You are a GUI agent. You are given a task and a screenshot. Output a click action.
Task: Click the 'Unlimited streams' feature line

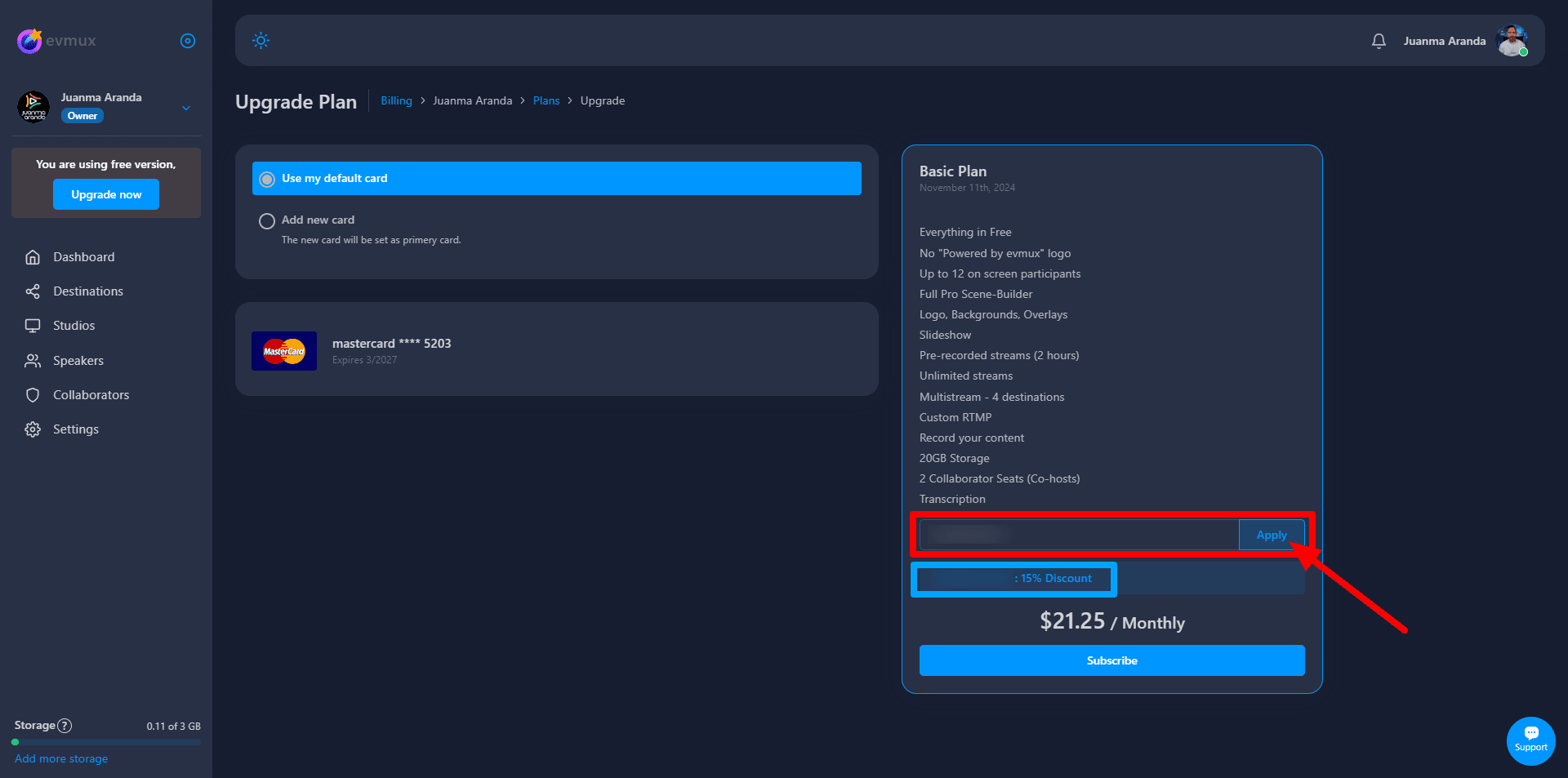point(966,376)
